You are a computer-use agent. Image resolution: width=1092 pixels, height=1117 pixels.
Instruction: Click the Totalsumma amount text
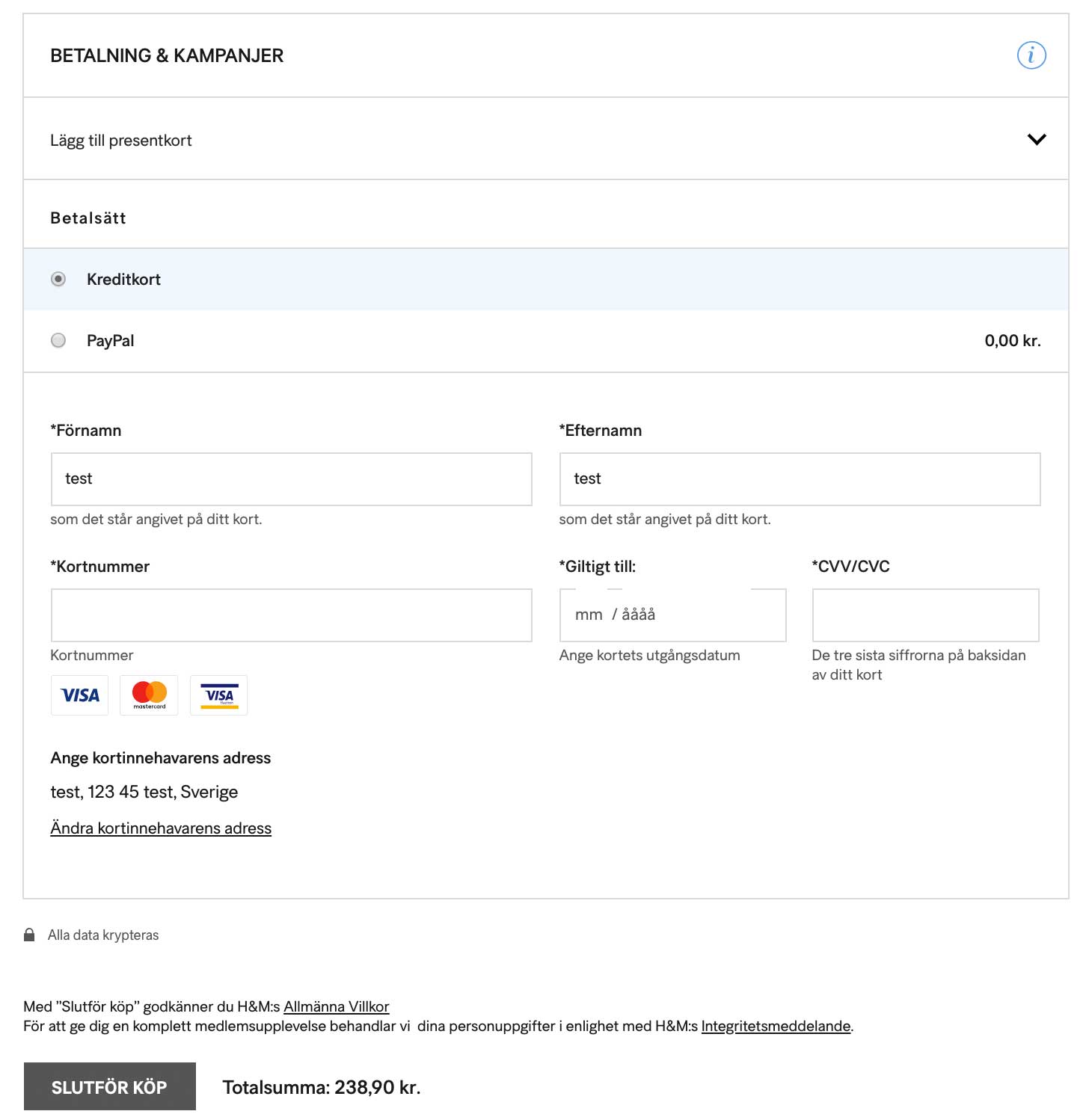click(x=322, y=1087)
